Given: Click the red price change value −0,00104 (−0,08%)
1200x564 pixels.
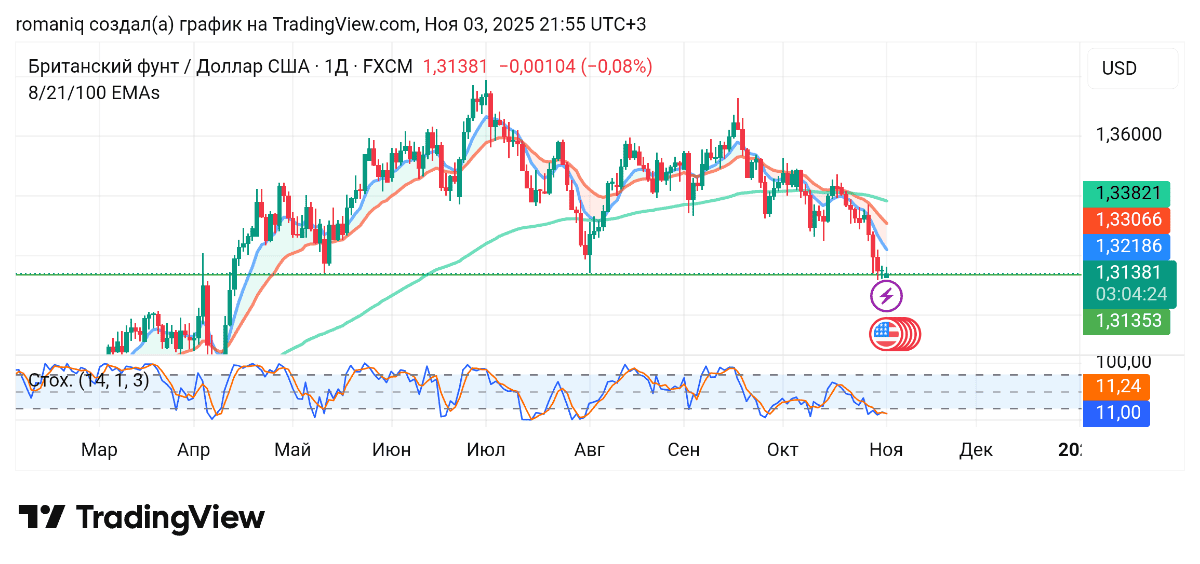Looking at the screenshot, I should click(x=575, y=67).
